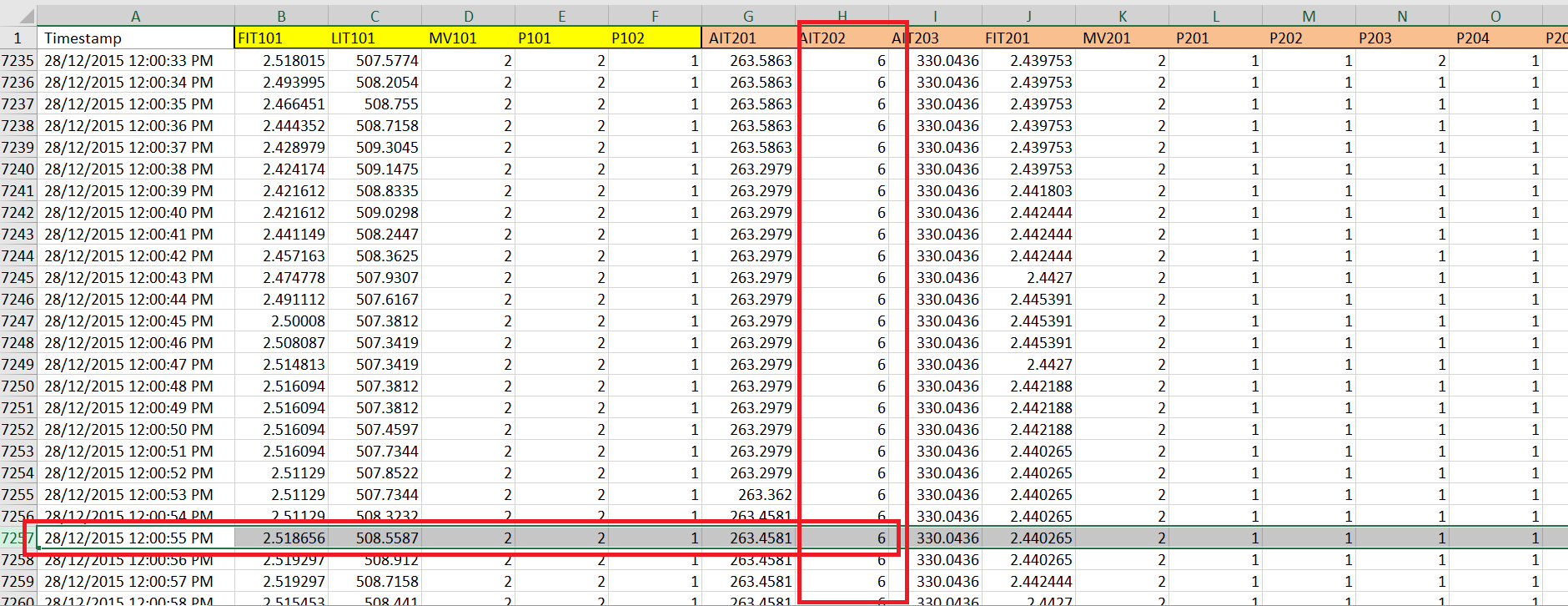The height and width of the screenshot is (606, 1568).
Task: Click the MV201 header cell
Action: click(1122, 38)
